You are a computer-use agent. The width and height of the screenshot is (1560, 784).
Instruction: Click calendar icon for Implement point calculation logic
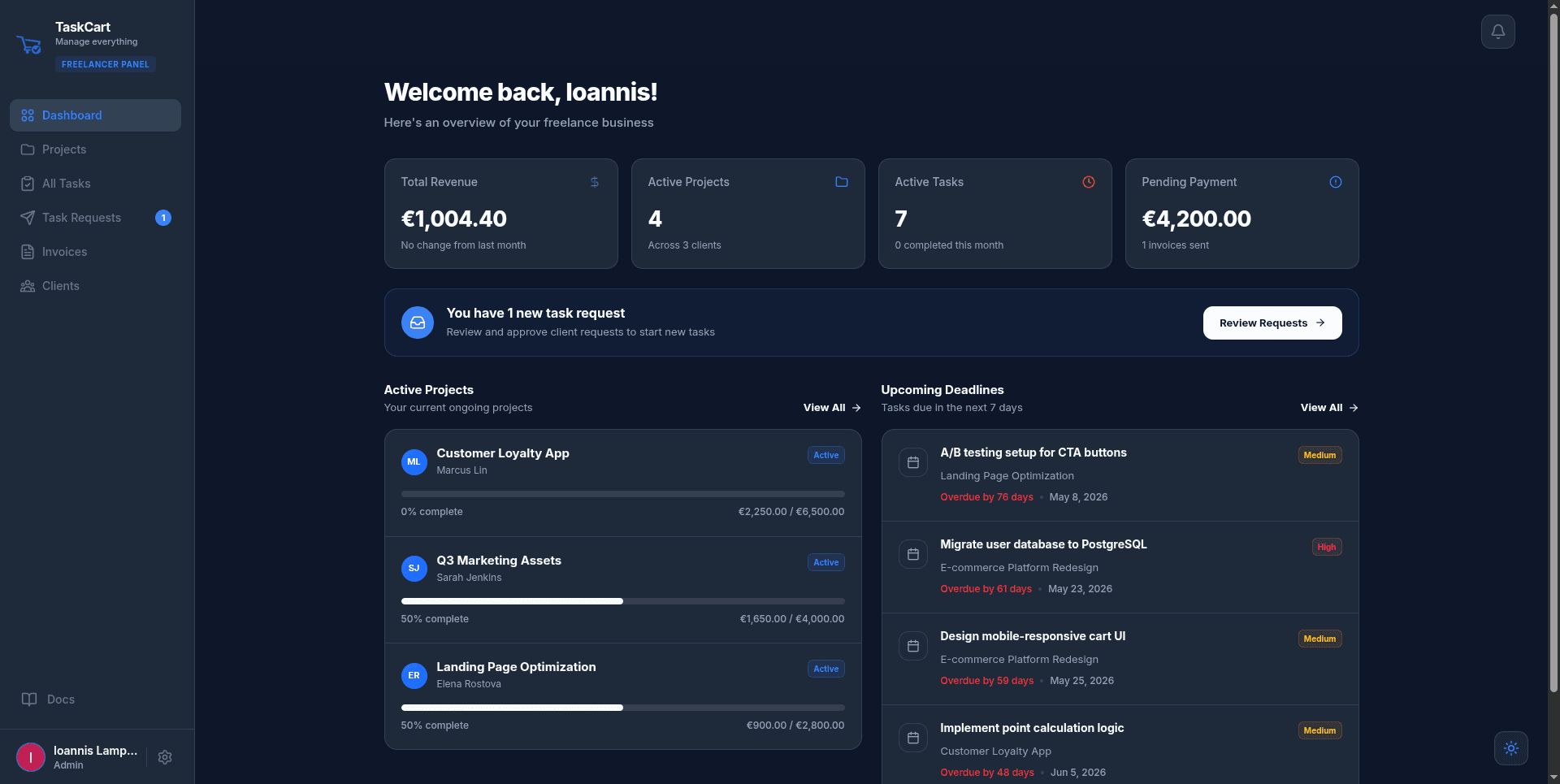[x=913, y=738]
